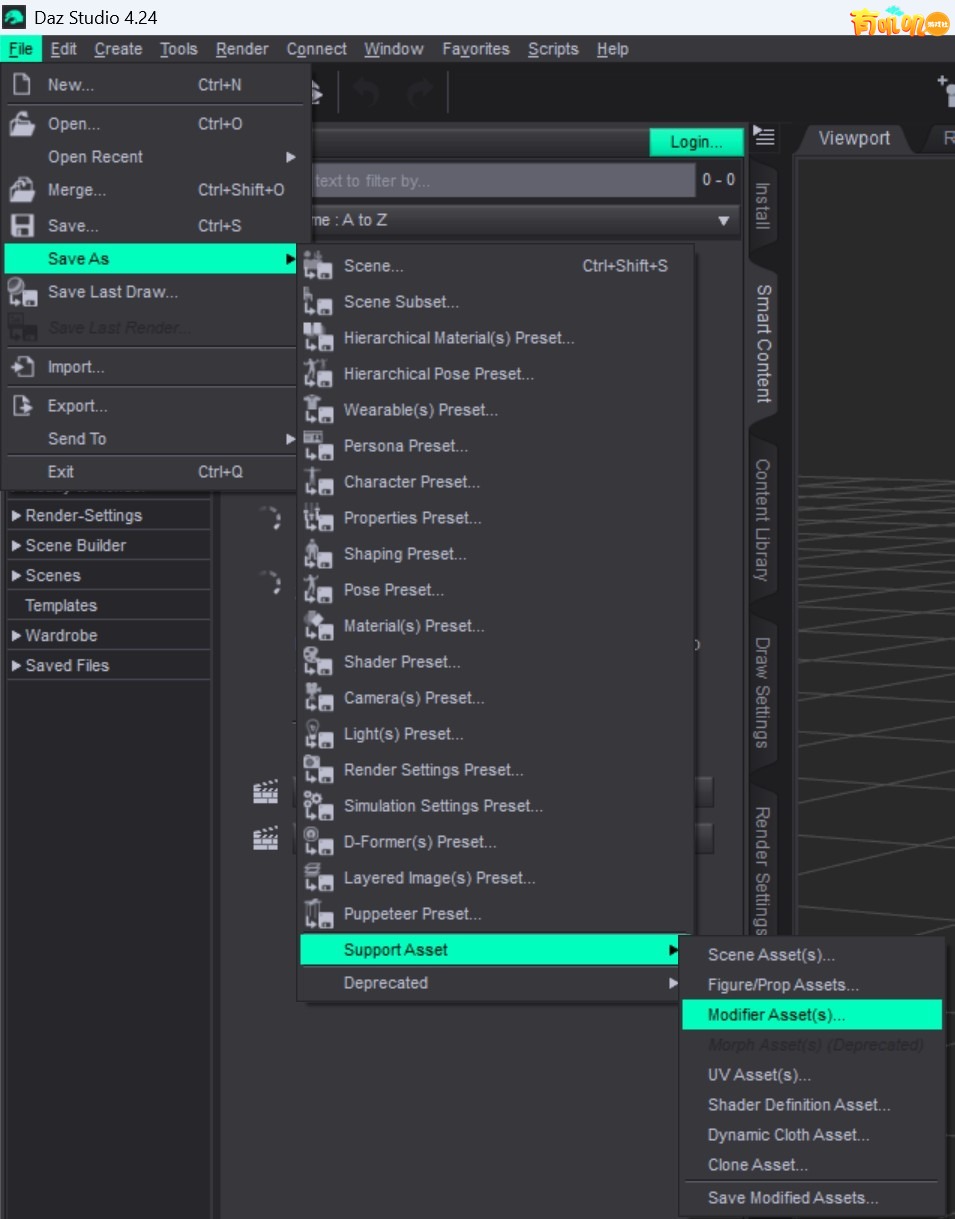Click the Import icon
The height and width of the screenshot is (1219, 955).
[21, 367]
